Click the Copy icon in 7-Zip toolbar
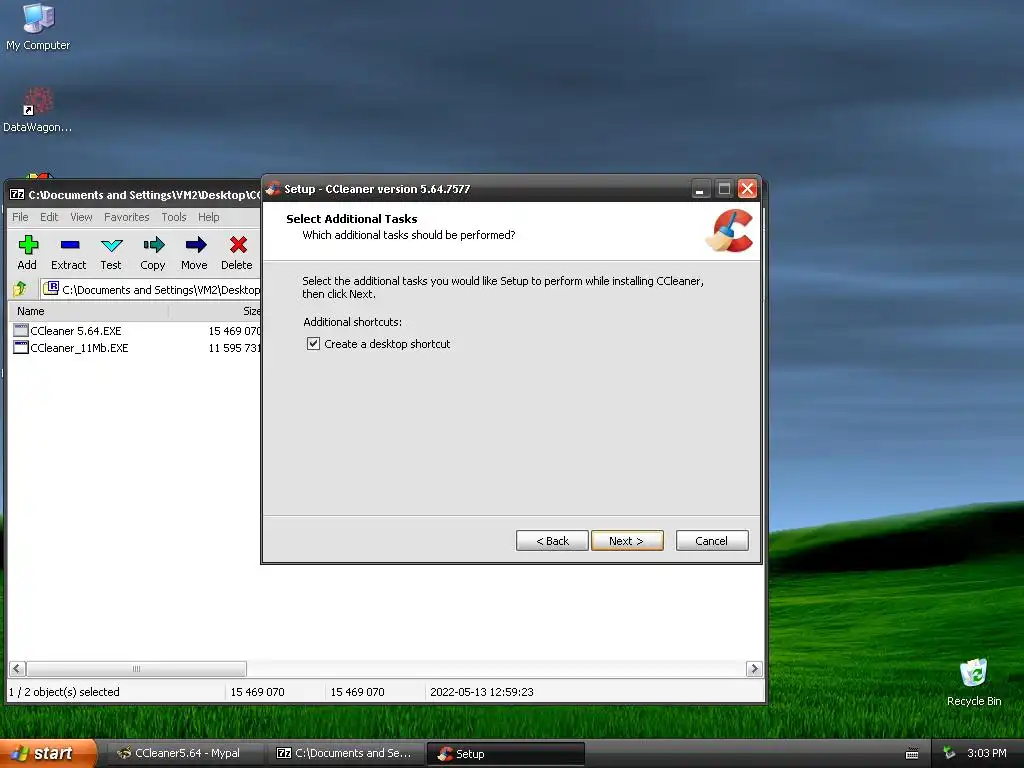1024x768 pixels. coord(153,245)
